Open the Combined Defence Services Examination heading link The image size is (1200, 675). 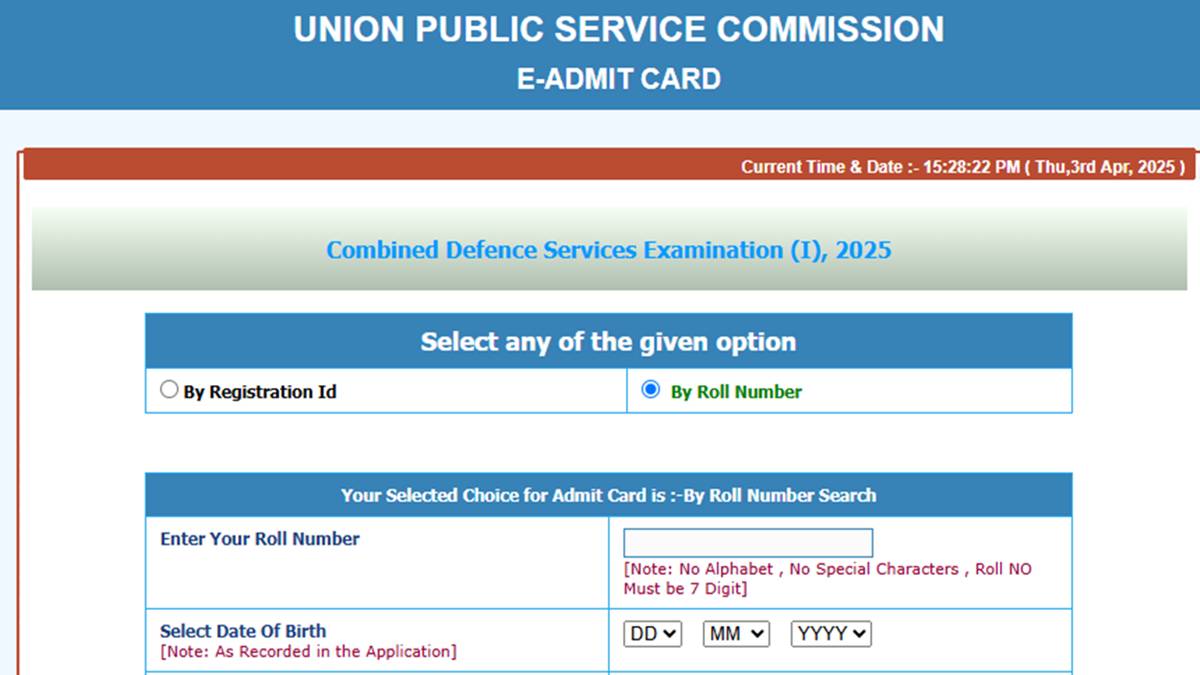(608, 250)
